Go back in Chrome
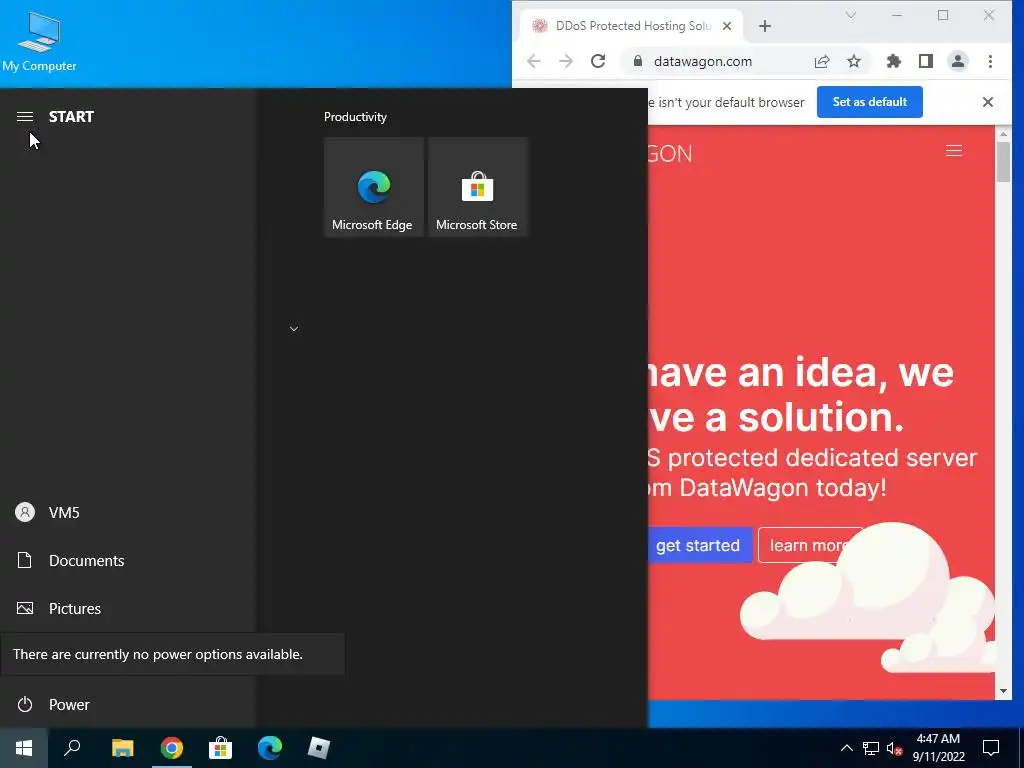The image size is (1024, 768). click(534, 61)
